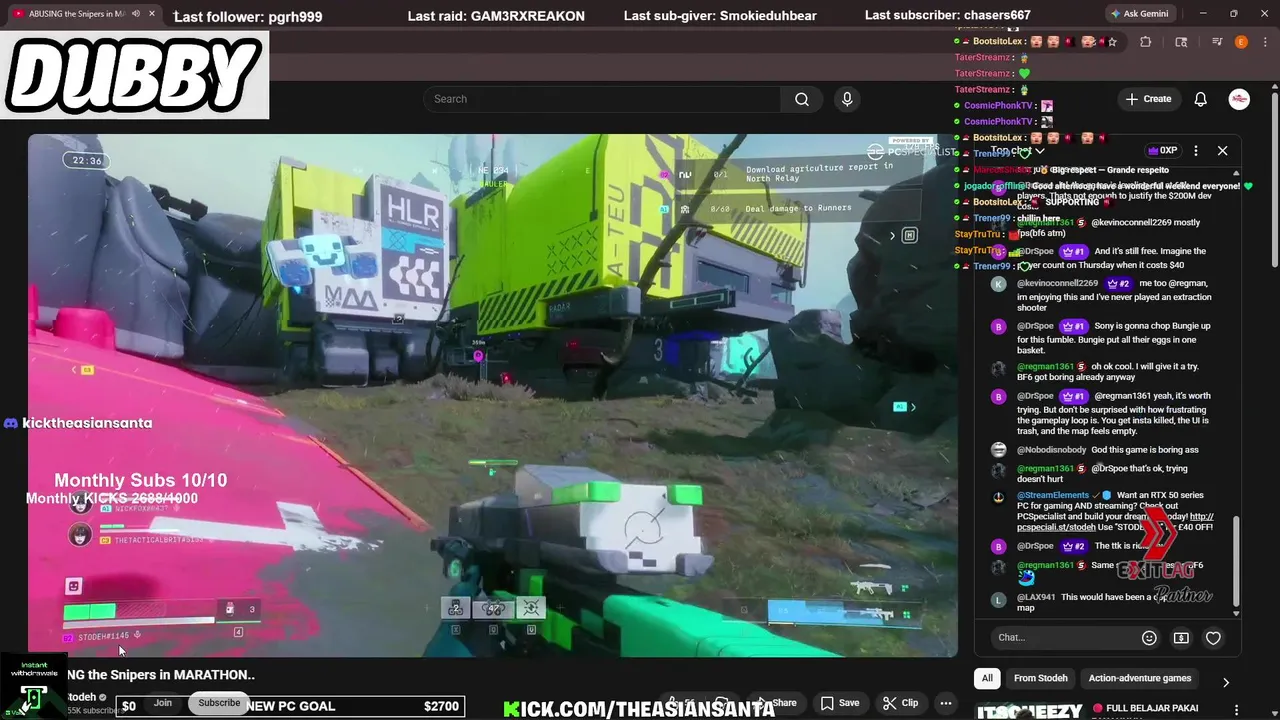Click Ask Gemini in browser title bar
This screenshot has width=1280, height=720.
[1143, 14]
